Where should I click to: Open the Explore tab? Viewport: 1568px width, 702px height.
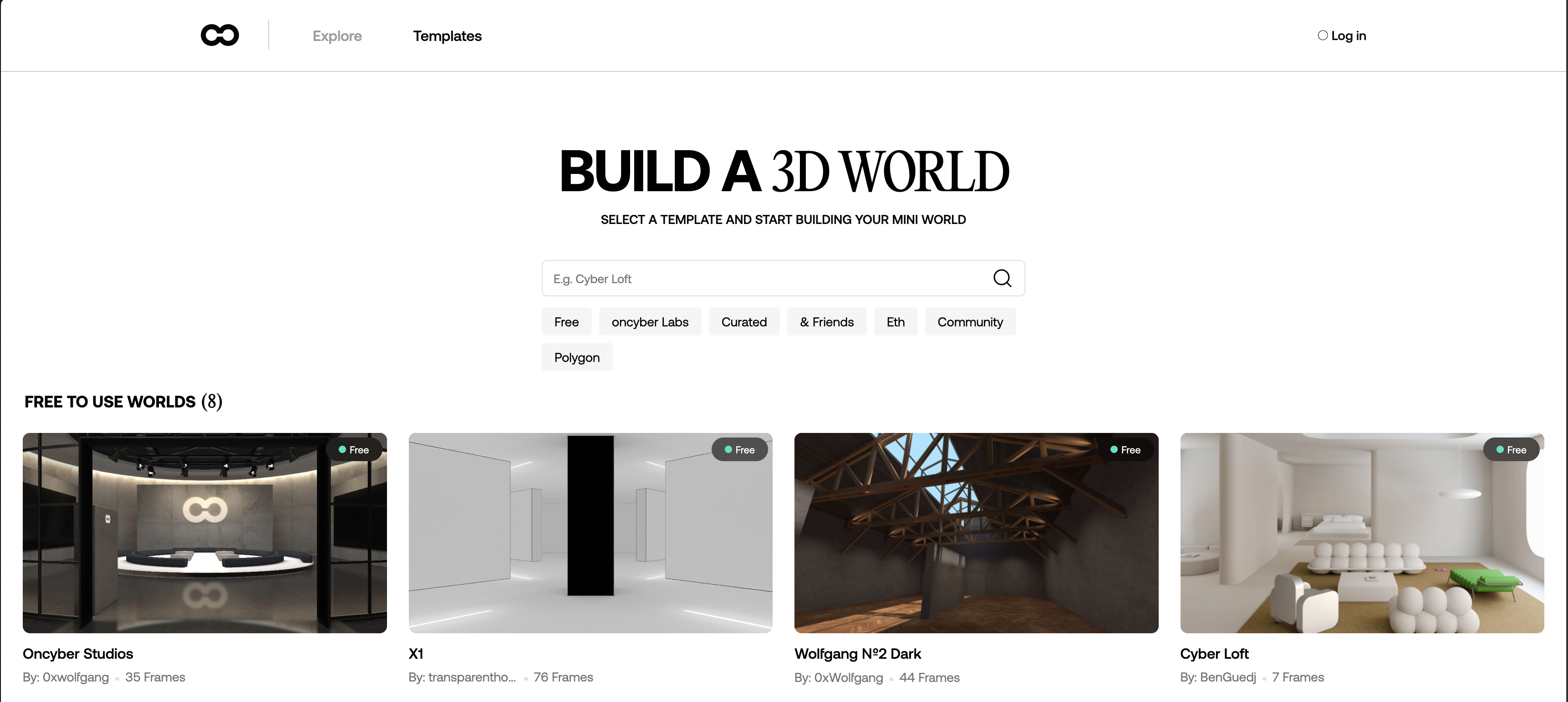336,36
